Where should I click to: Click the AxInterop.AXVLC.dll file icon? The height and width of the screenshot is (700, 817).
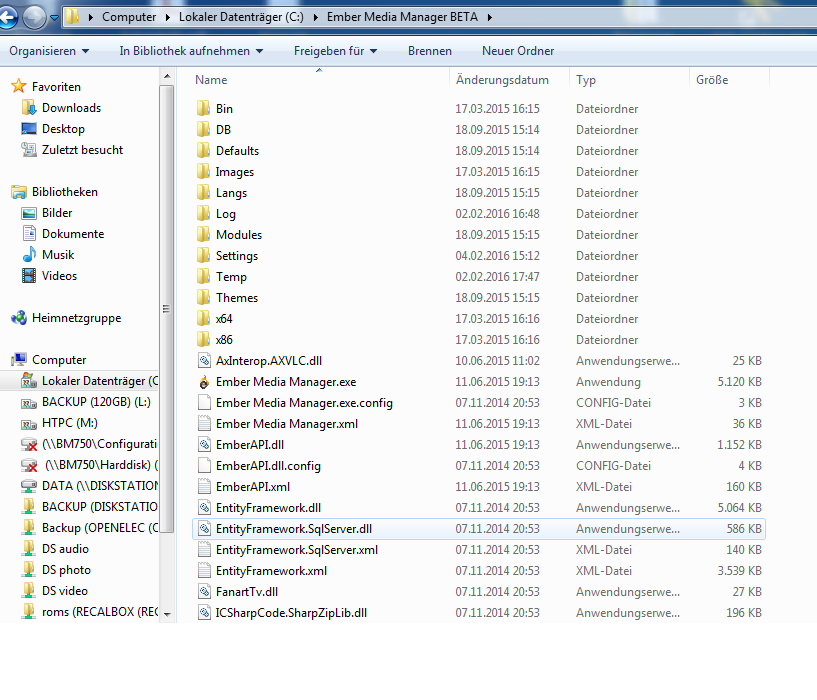coord(204,360)
